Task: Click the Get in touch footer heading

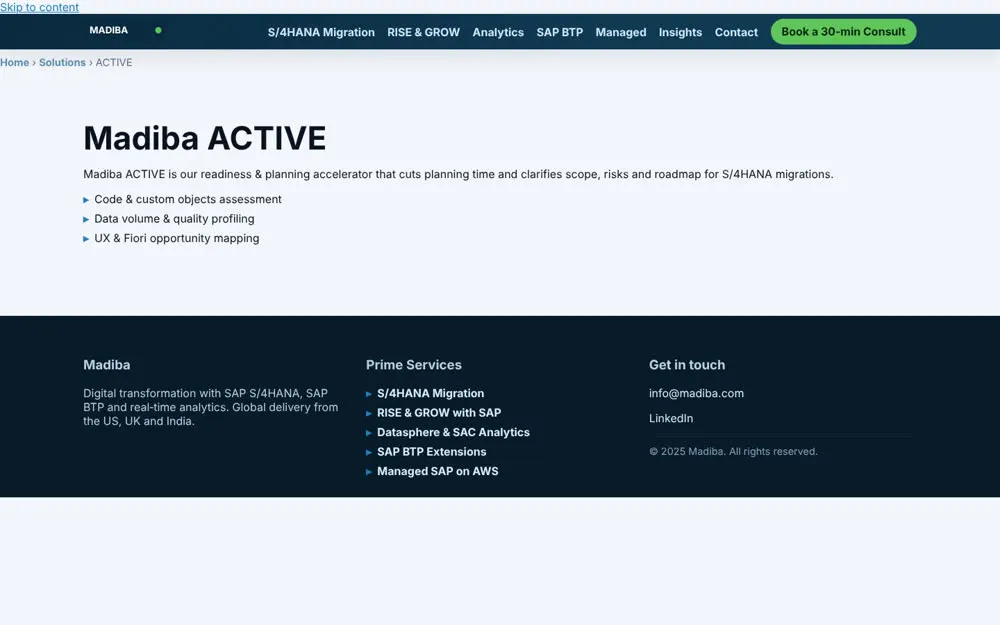Action: (x=687, y=365)
